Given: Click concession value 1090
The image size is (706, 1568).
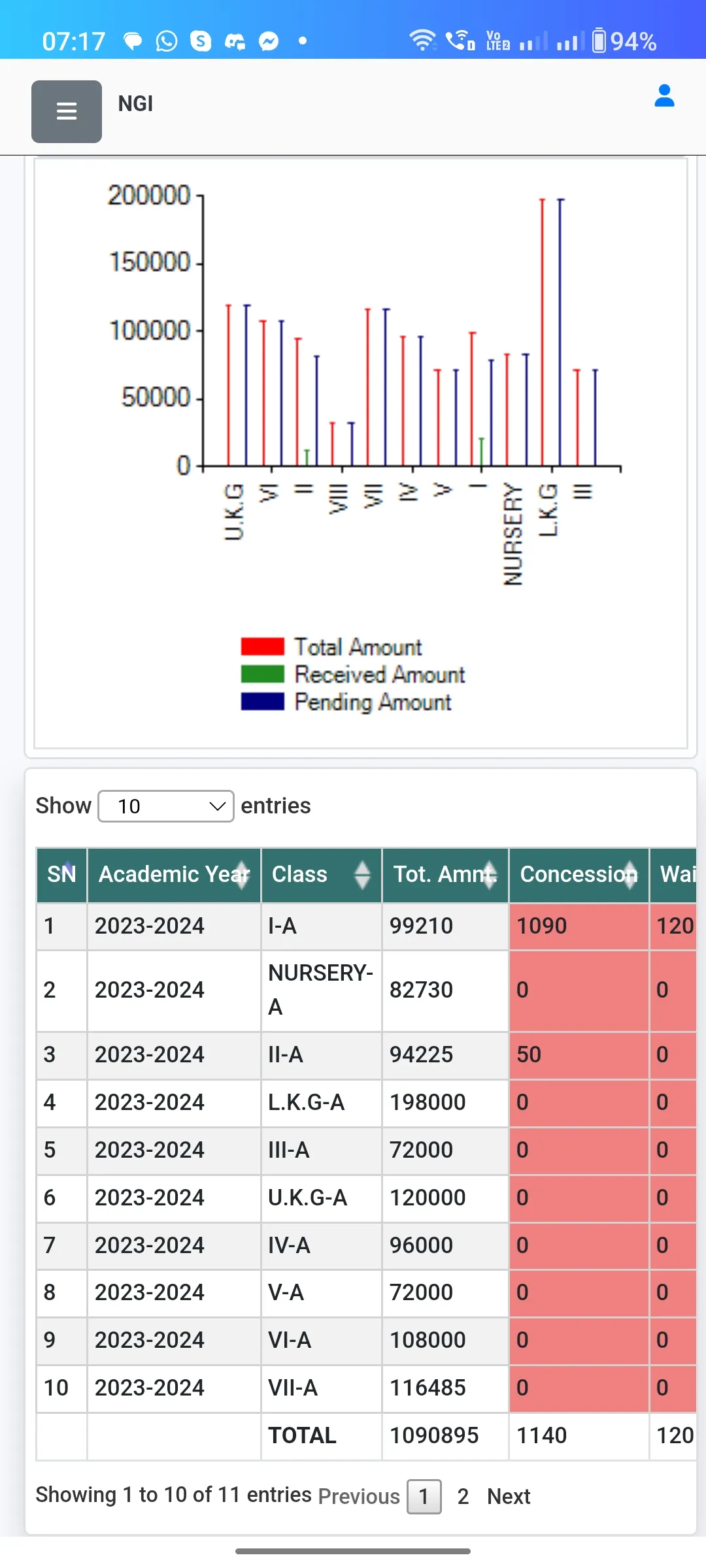Looking at the screenshot, I should coord(541,926).
